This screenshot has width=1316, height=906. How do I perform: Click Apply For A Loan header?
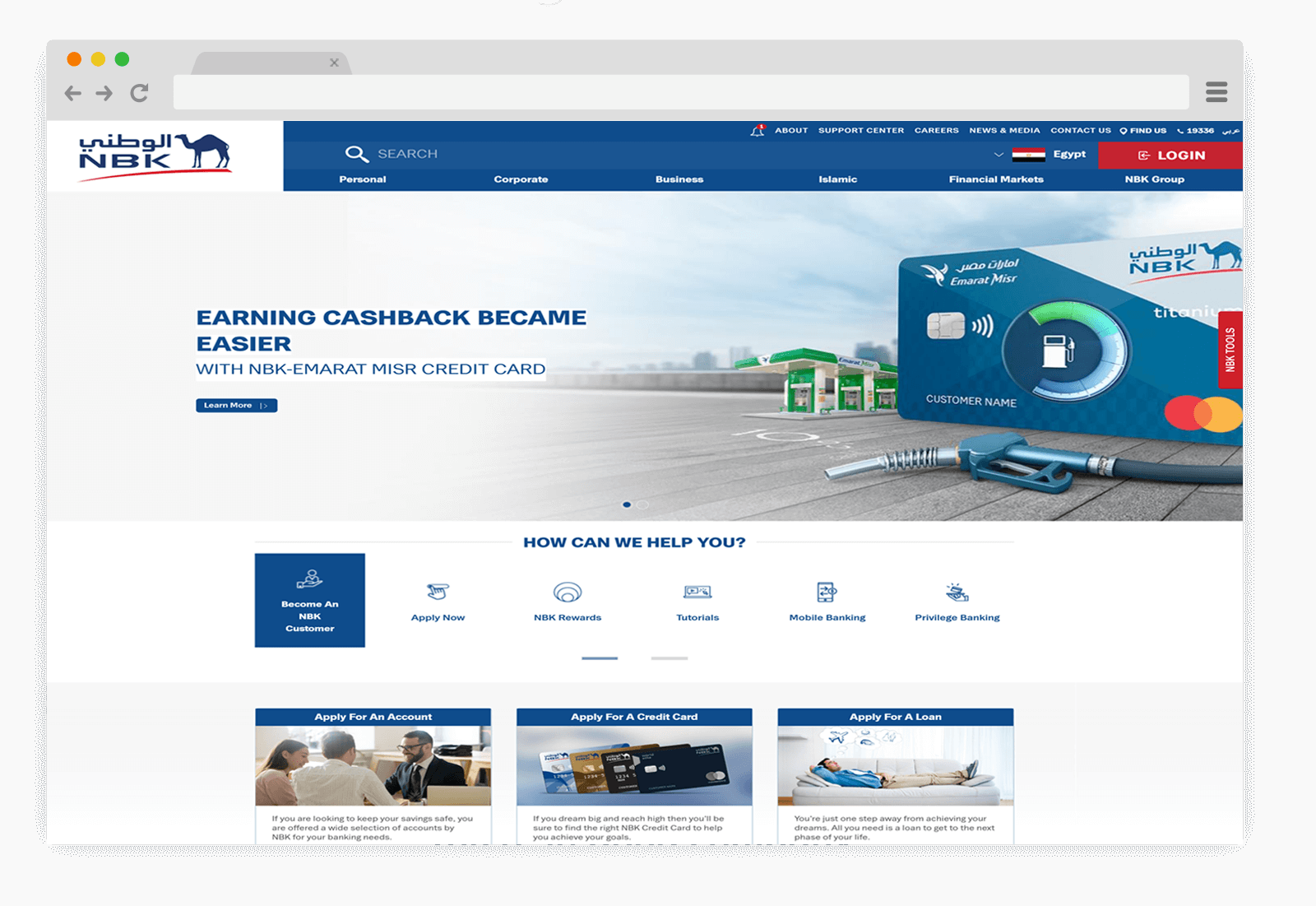coord(896,717)
